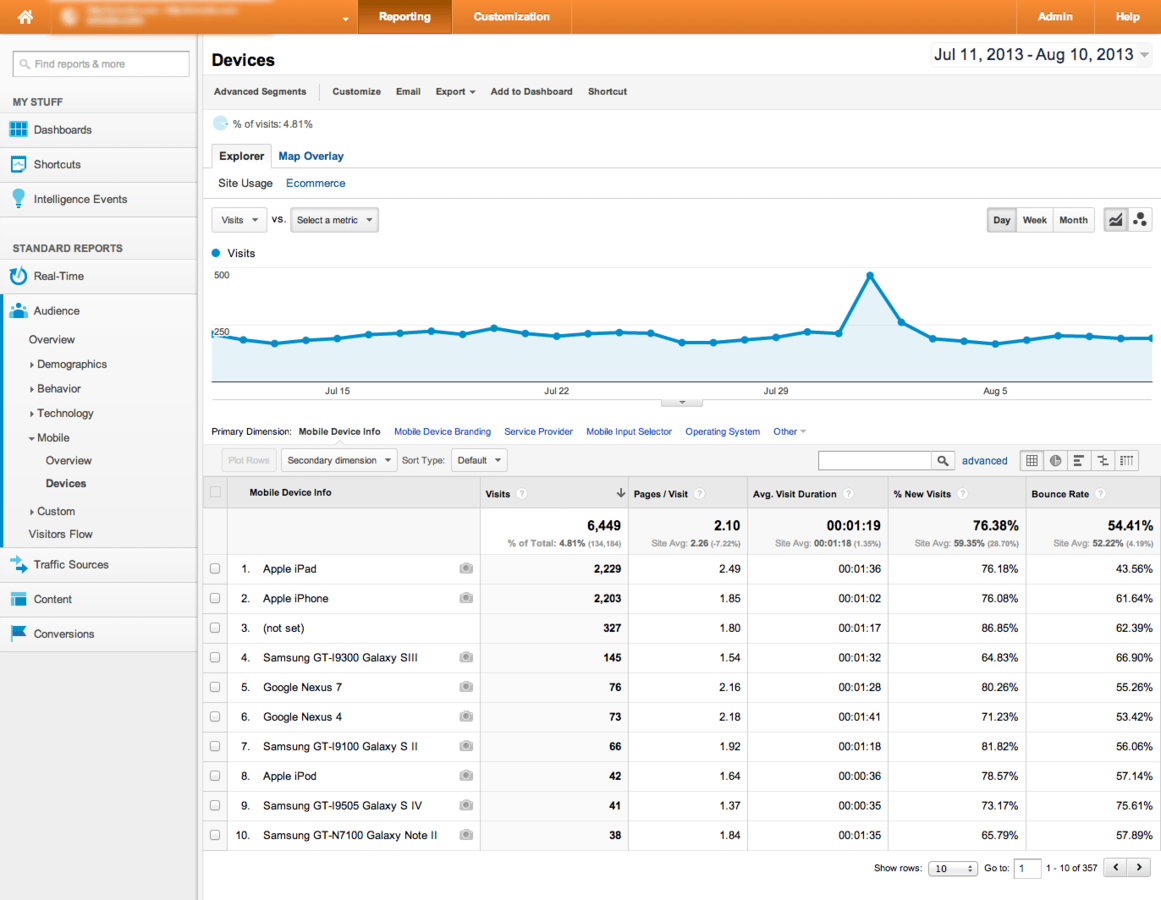Click the Go to page number field
The image size is (1161, 900).
click(x=1028, y=868)
